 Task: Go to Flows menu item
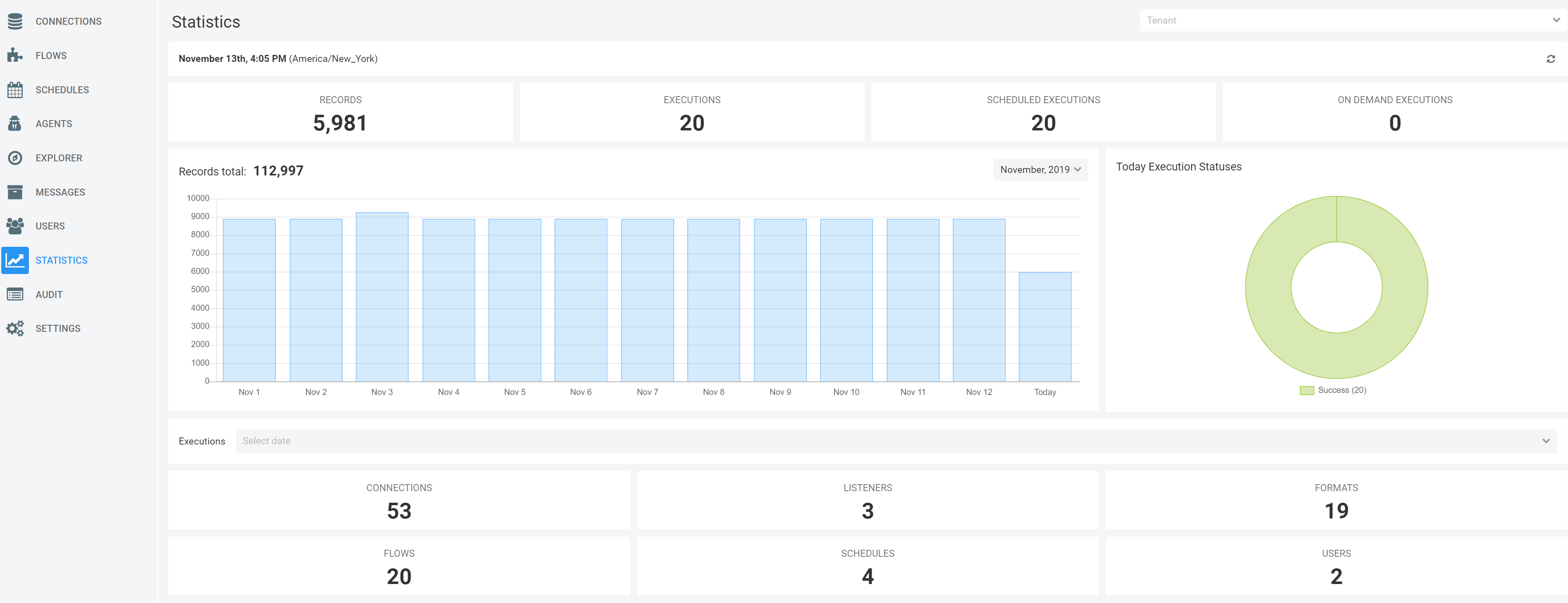[x=51, y=55]
